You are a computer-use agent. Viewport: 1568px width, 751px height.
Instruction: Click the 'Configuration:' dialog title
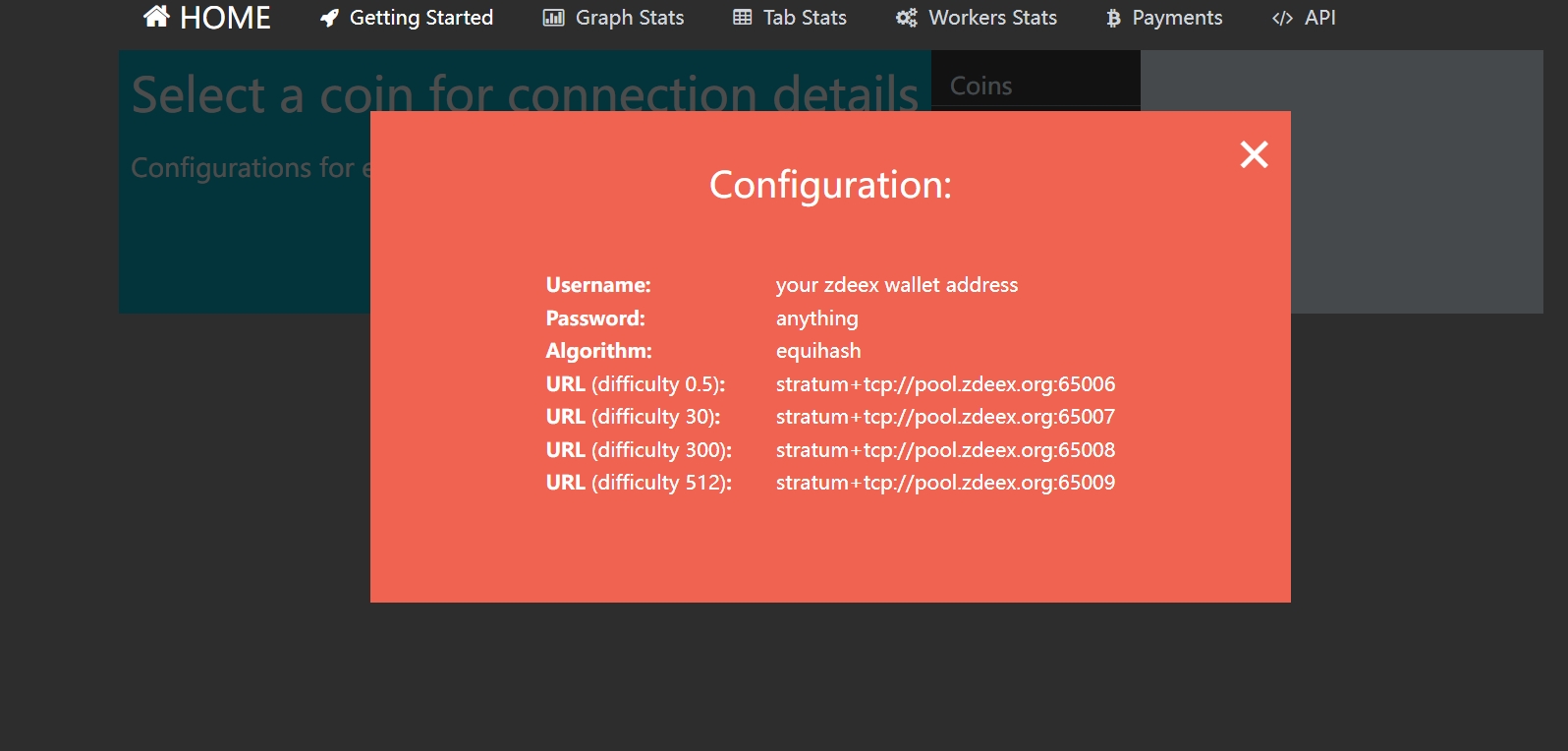(831, 185)
